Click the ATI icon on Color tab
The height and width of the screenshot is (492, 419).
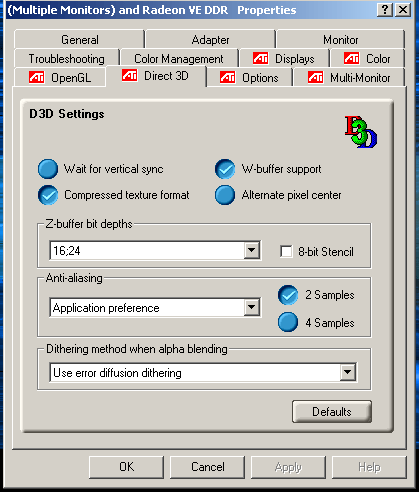point(351,58)
